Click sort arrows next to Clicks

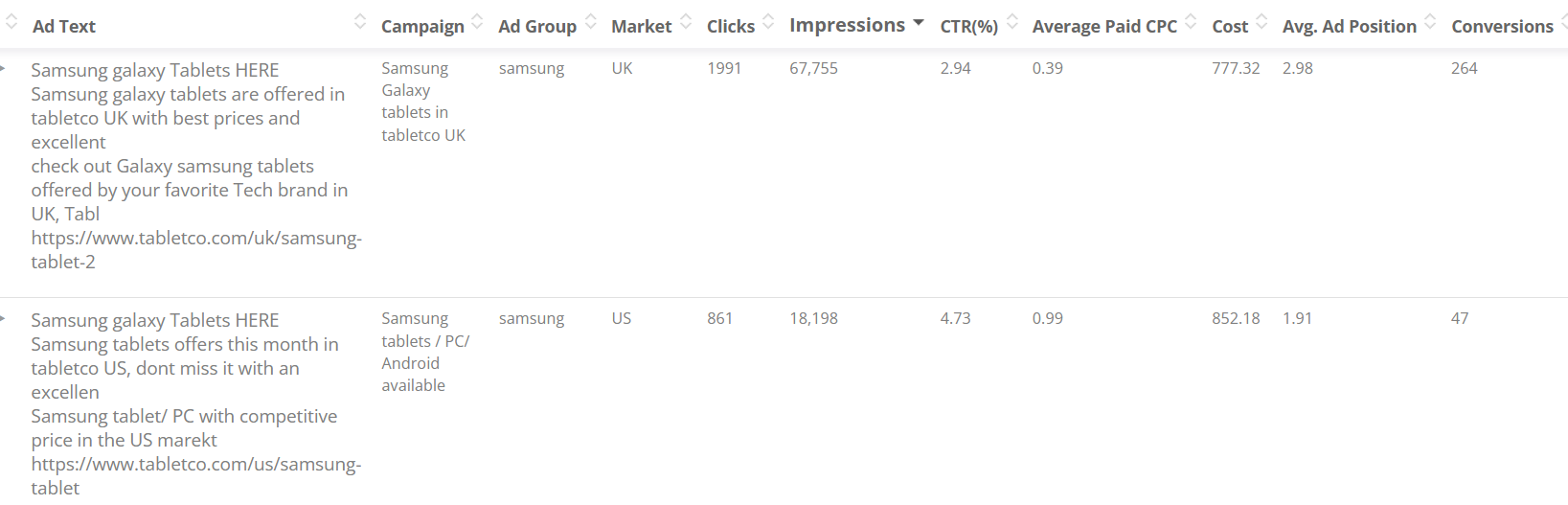coord(768,21)
